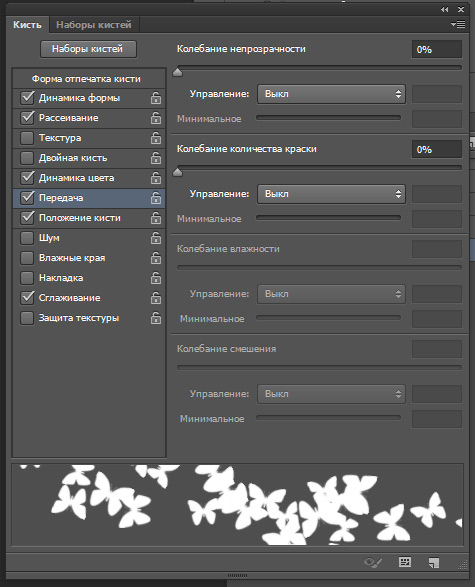The image size is (475, 587).
Task: Select the Кисть tab
Action: coord(27,25)
